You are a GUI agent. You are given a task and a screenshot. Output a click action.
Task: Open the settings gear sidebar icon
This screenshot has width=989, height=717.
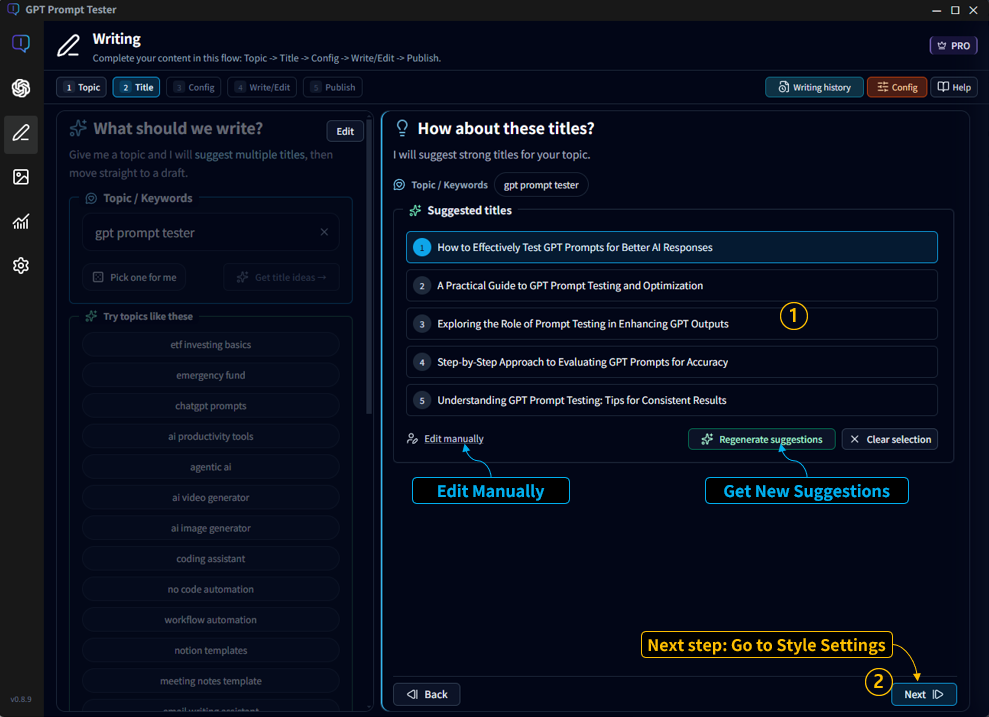(x=21, y=266)
